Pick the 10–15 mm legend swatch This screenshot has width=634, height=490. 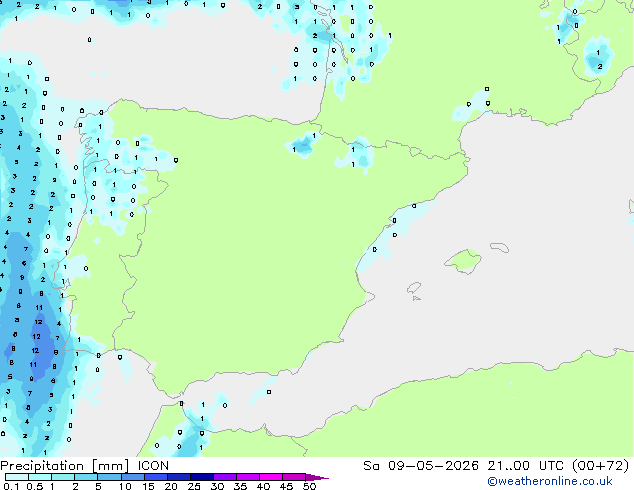click(x=132, y=477)
